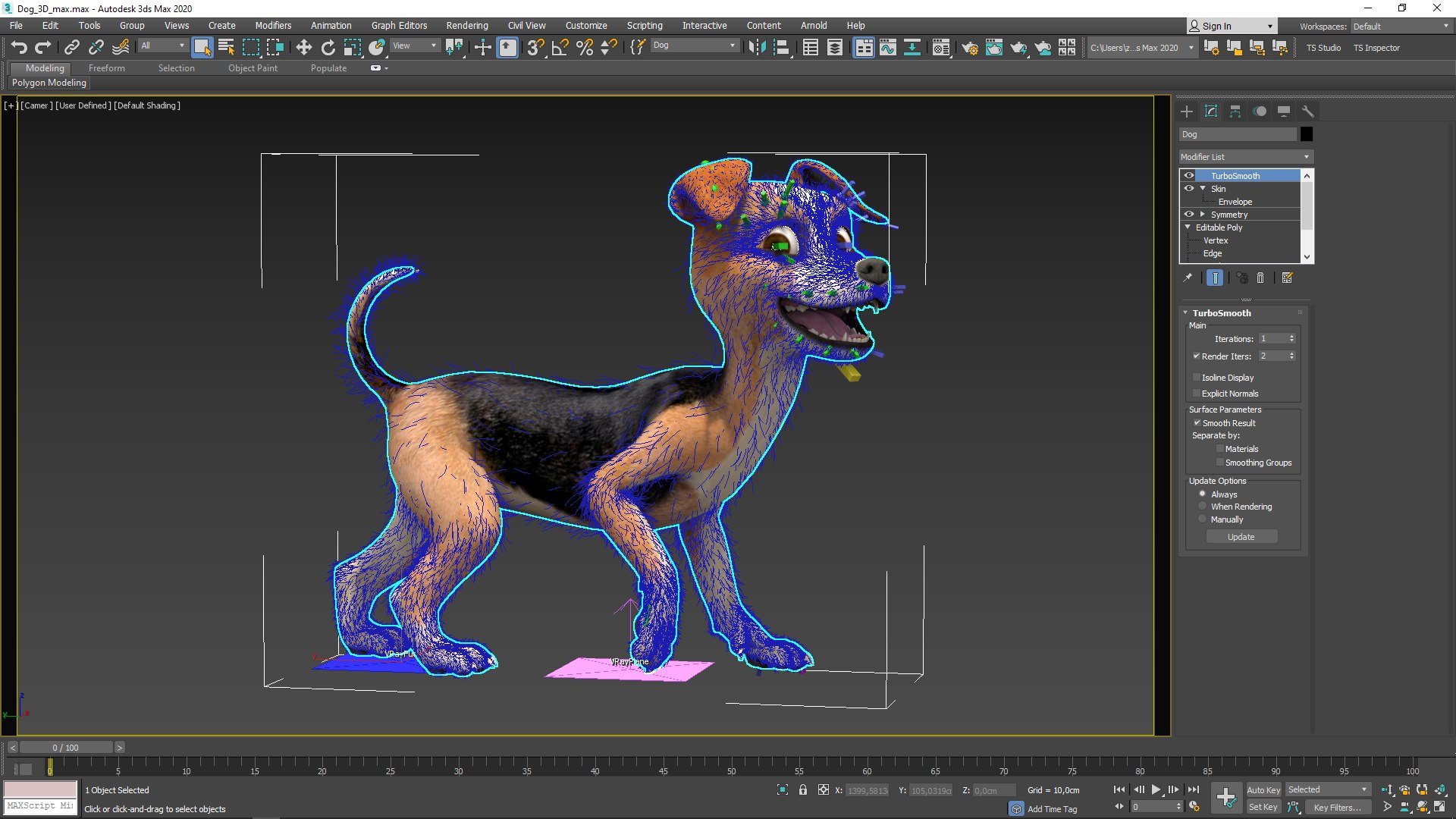Image resolution: width=1456 pixels, height=819 pixels.
Task: Open the Select by Name list icon
Action: pos(226,48)
